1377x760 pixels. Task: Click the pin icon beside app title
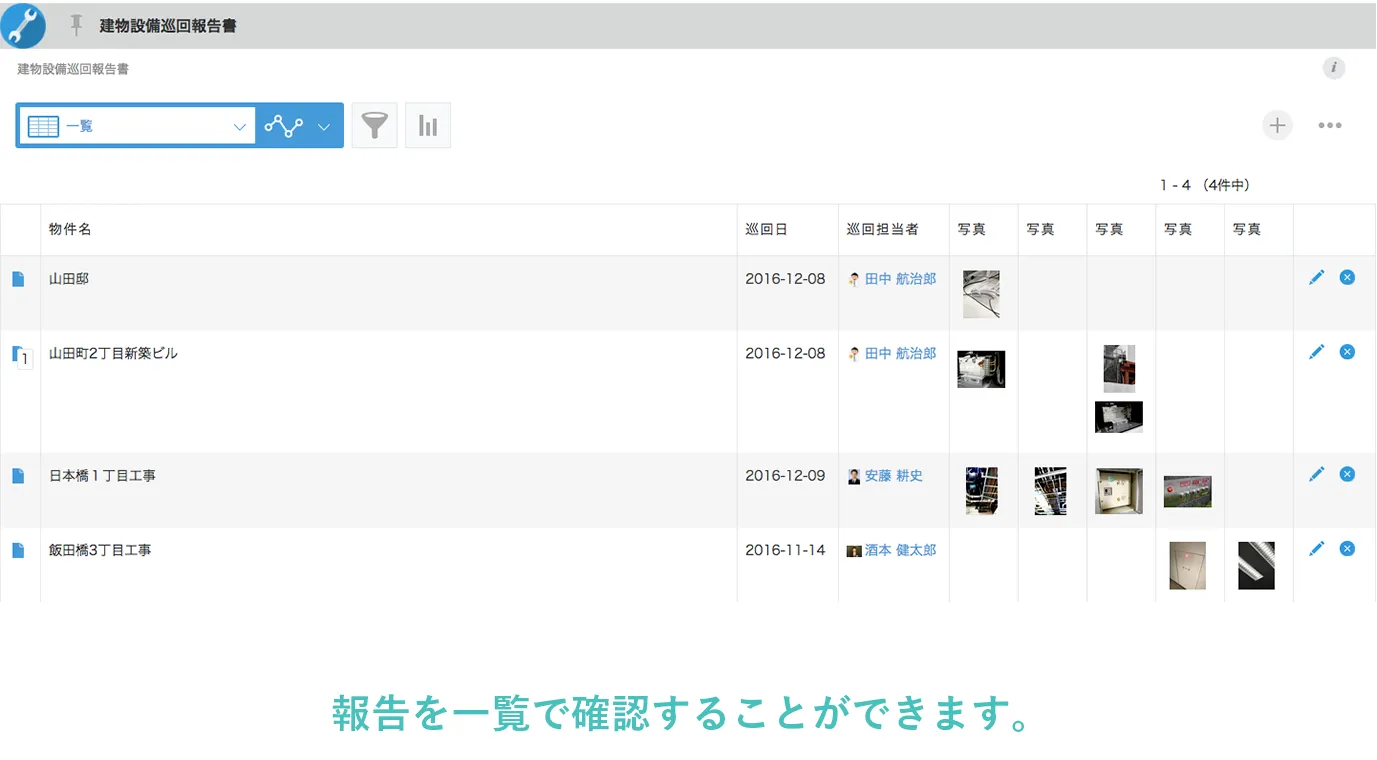coord(76,25)
